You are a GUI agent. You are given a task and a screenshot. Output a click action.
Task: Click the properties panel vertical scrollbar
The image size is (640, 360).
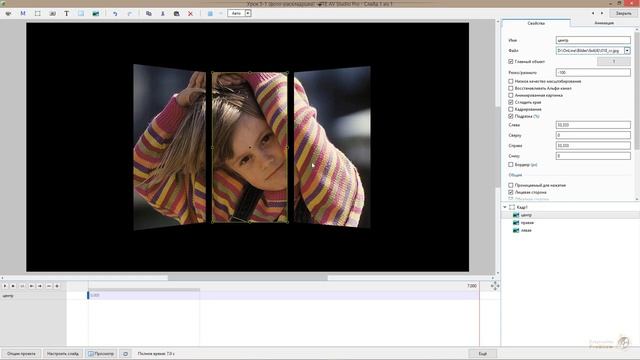(x=637, y=90)
